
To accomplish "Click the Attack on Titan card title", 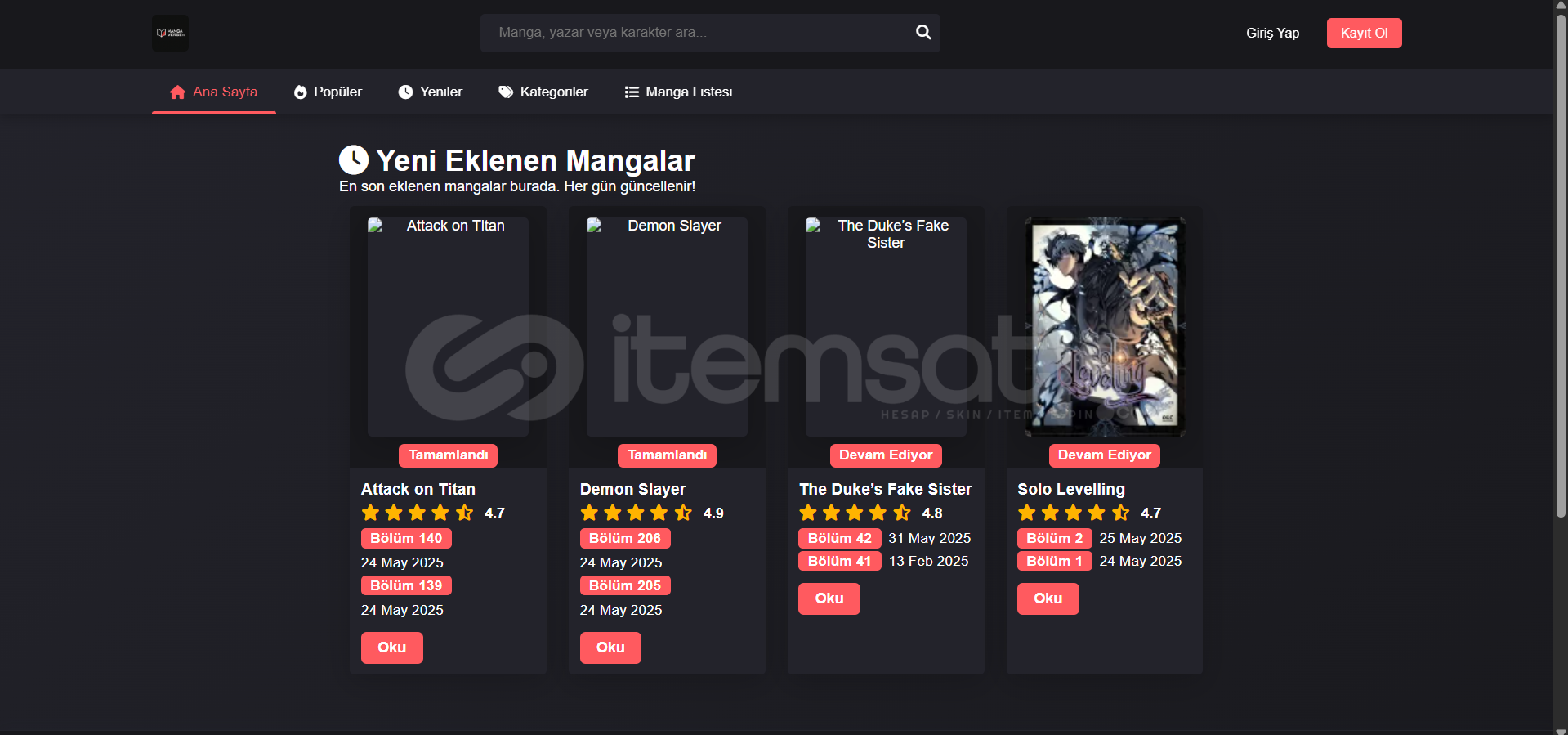I will 418,489.
